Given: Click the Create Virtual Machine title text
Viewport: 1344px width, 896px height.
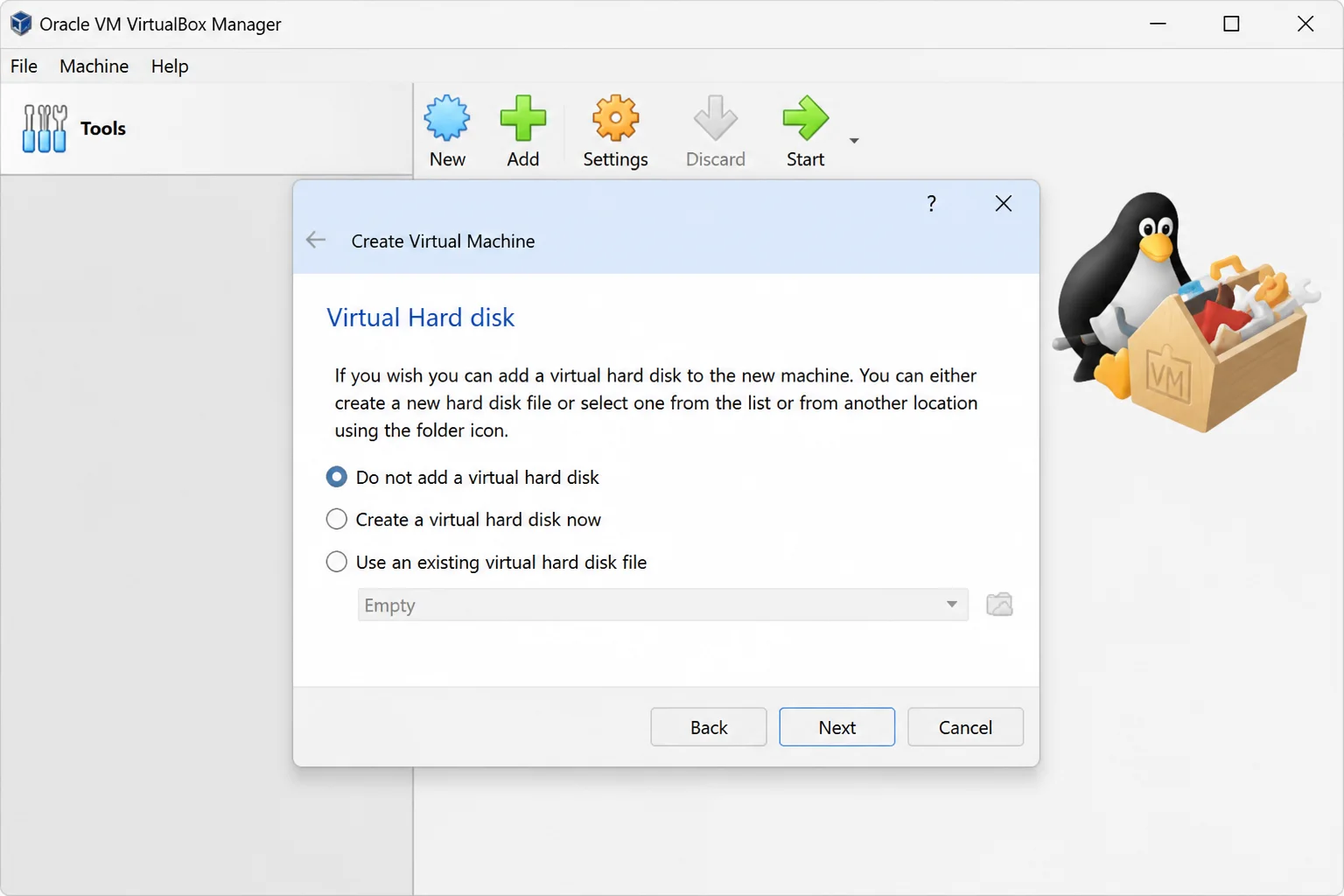Looking at the screenshot, I should point(443,241).
